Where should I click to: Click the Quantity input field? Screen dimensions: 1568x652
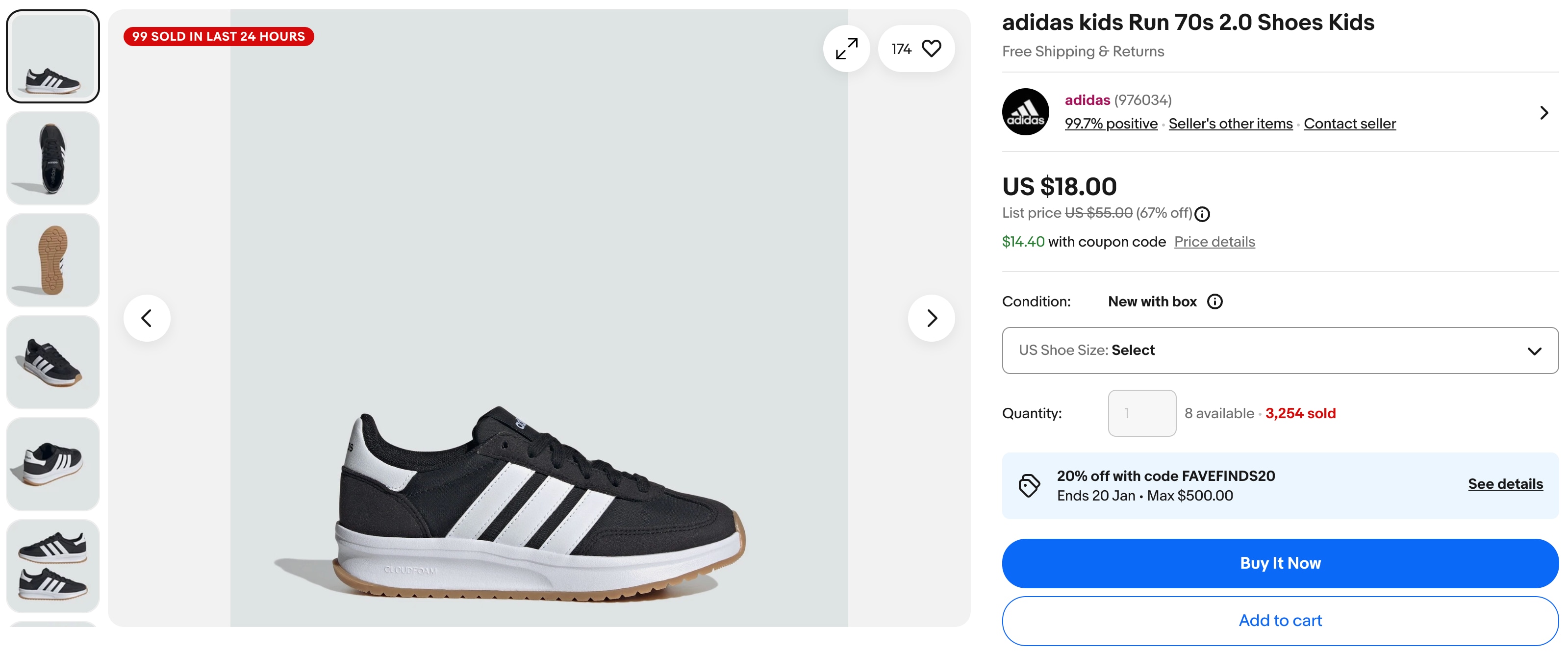pyautogui.click(x=1141, y=413)
